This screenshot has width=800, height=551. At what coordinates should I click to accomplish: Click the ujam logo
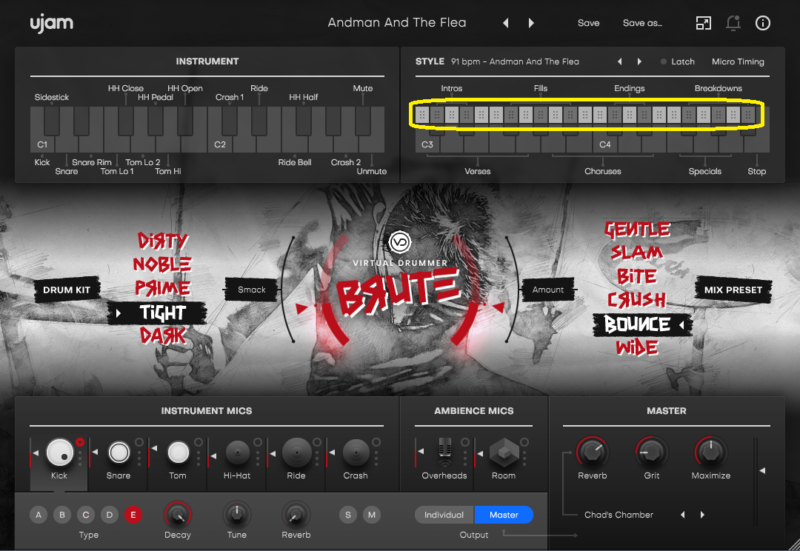pos(51,23)
